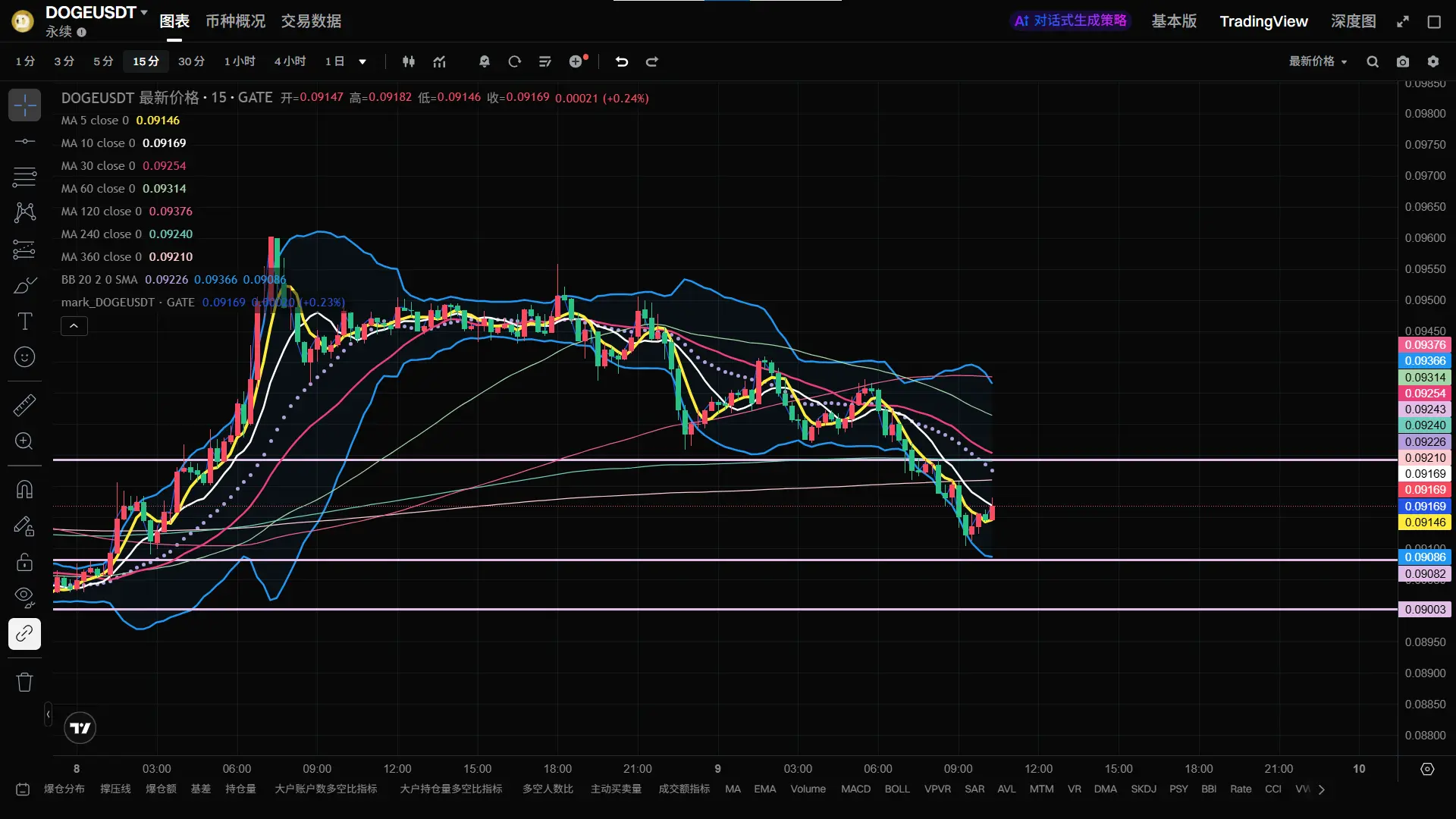Screen dimensions: 1456x819
Task: Toggle fullscreen chart square icon
Action: 1434,22
